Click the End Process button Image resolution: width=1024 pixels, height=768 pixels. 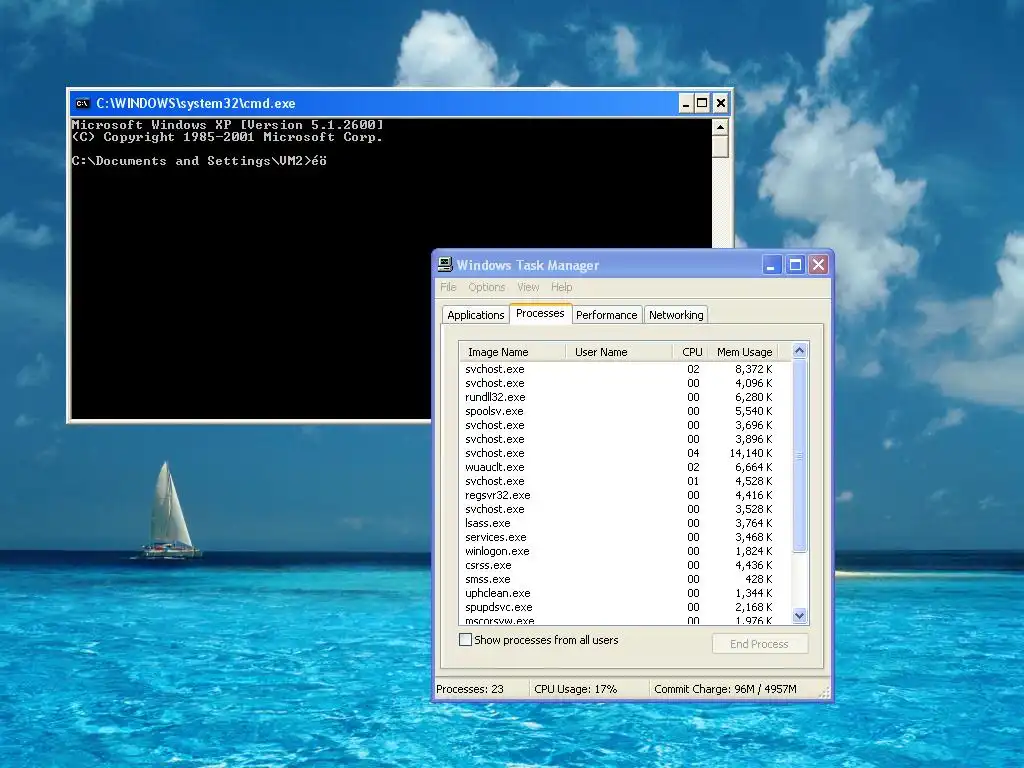coord(760,644)
